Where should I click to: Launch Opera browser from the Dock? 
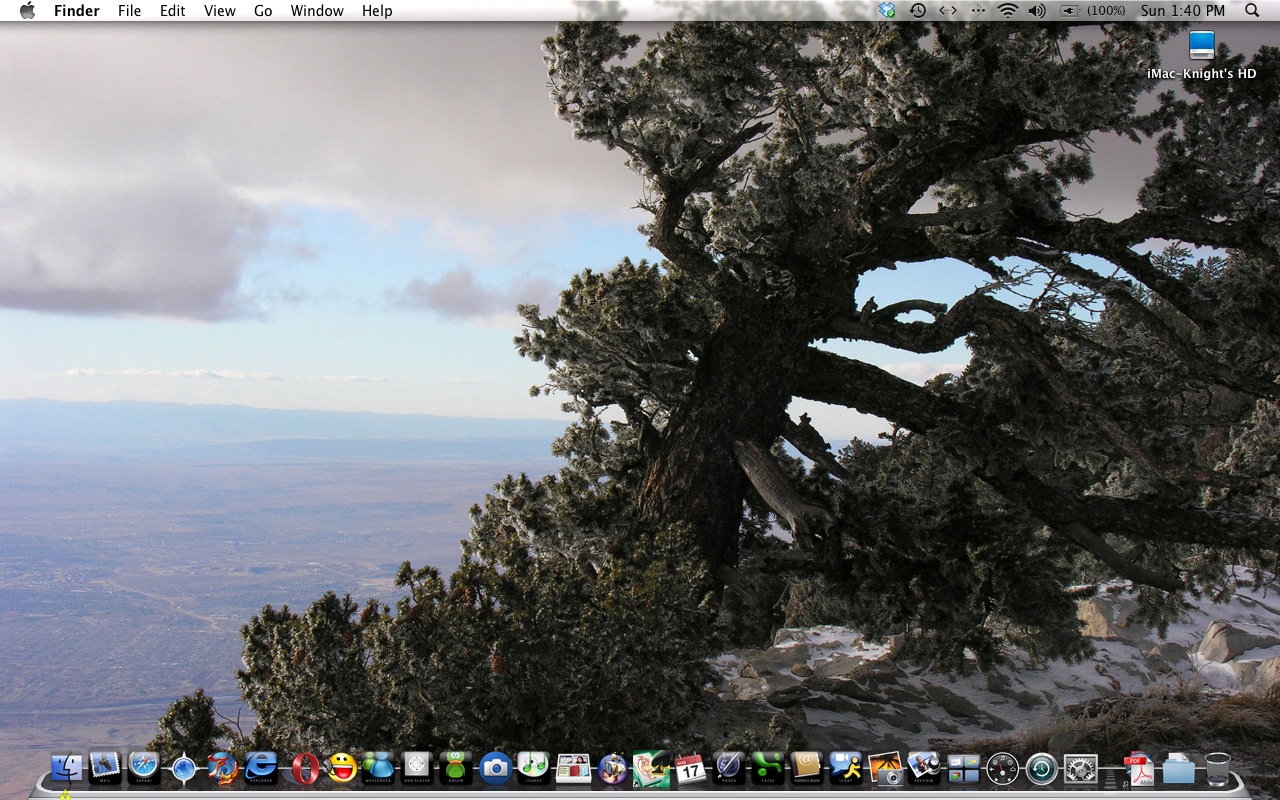(305, 768)
